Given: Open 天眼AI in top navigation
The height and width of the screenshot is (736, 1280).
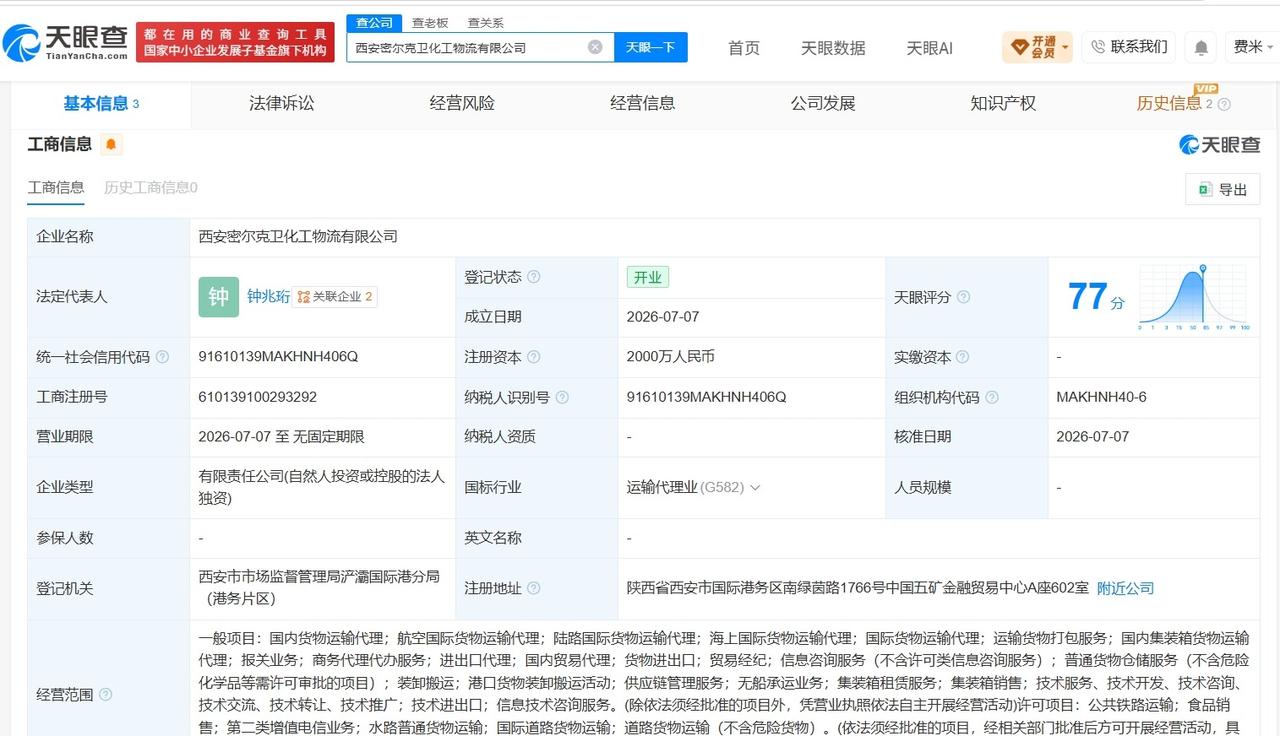Looking at the screenshot, I should point(929,48).
